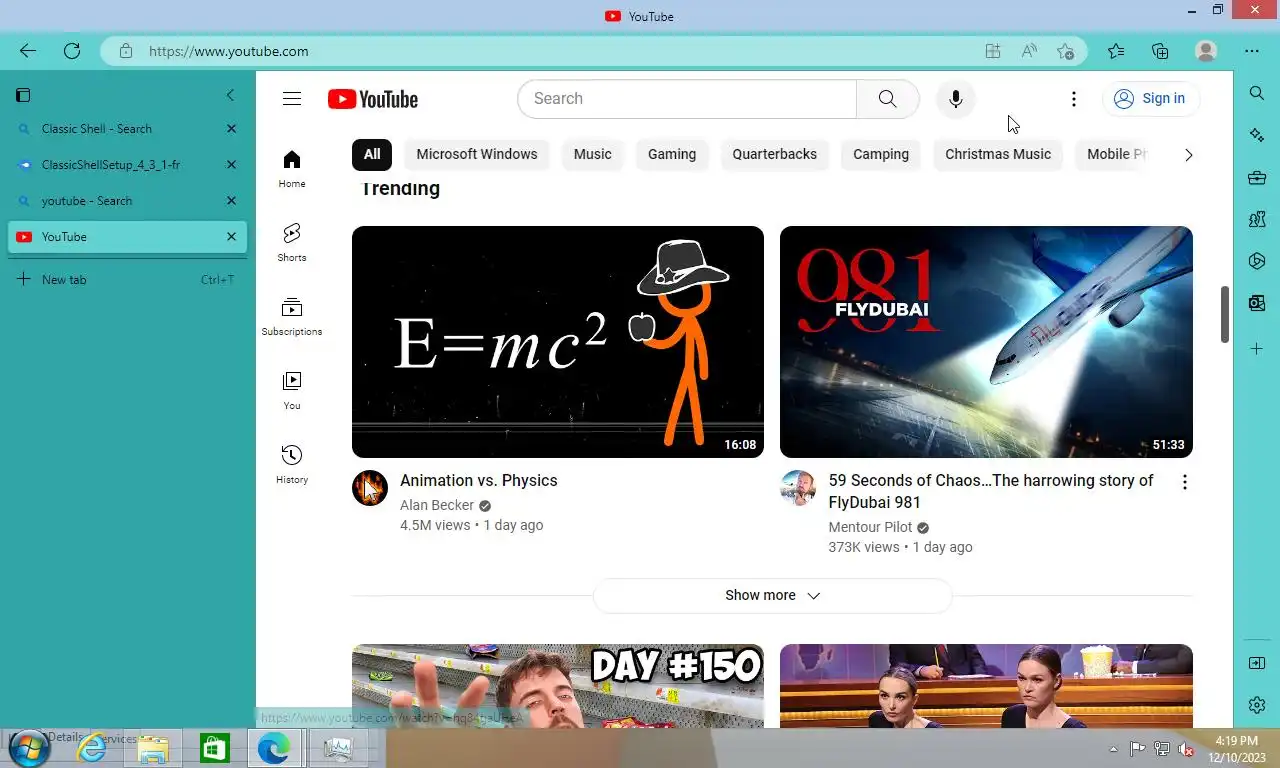
Task: Open the Edge sidebar Tools briefcase
Action: tap(1257, 178)
